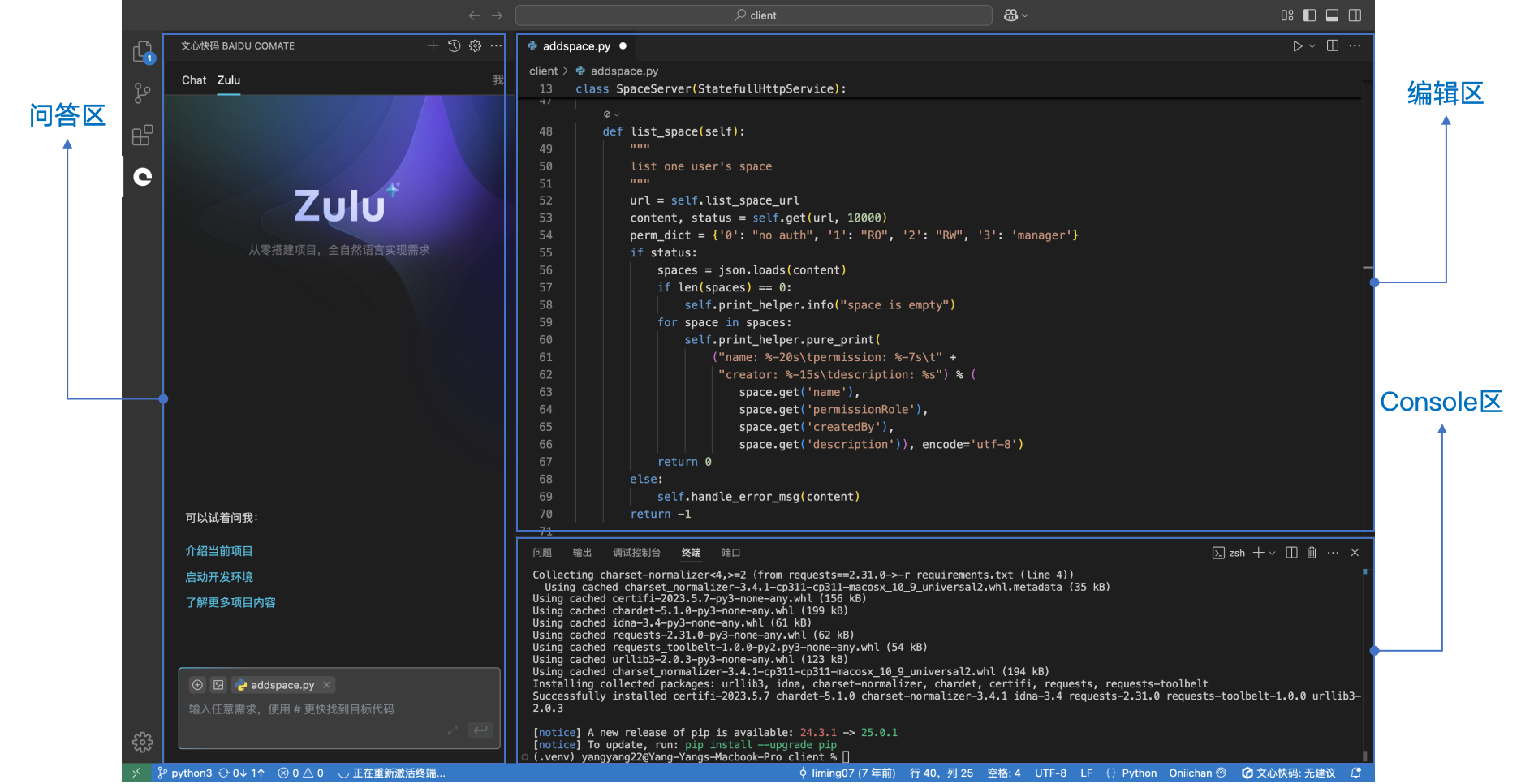Switch to the Chat tab
The image size is (1521, 784).
tap(194, 80)
